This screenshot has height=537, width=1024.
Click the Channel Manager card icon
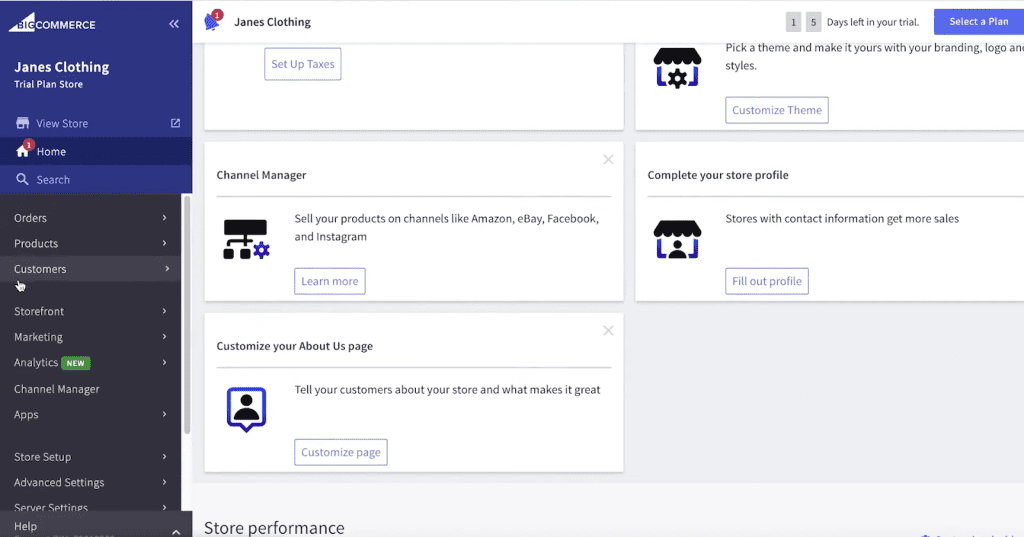tap(246, 239)
